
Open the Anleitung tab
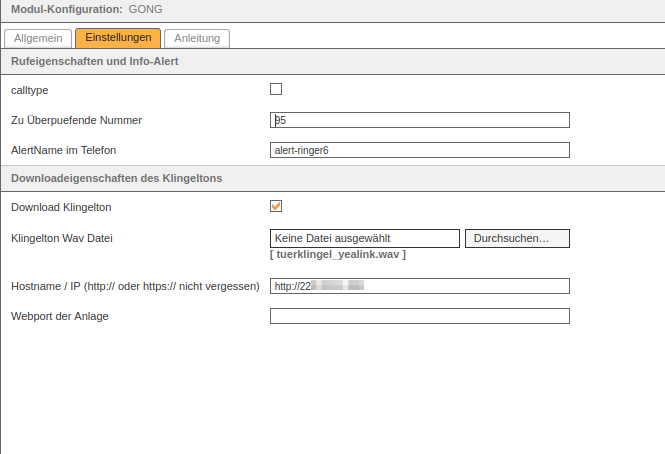point(197,38)
